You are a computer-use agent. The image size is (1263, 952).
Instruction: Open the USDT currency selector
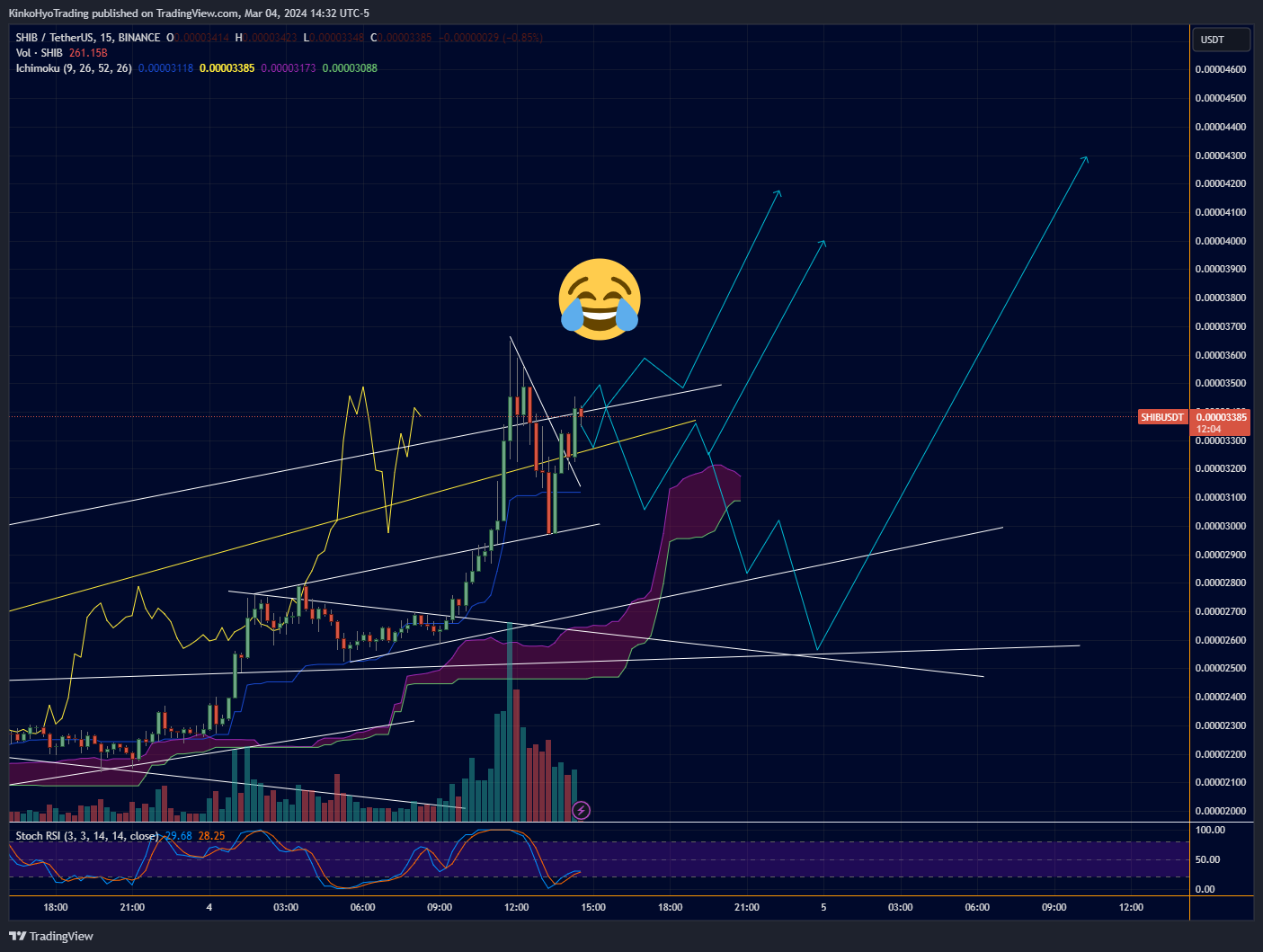pyautogui.click(x=1221, y=40)
